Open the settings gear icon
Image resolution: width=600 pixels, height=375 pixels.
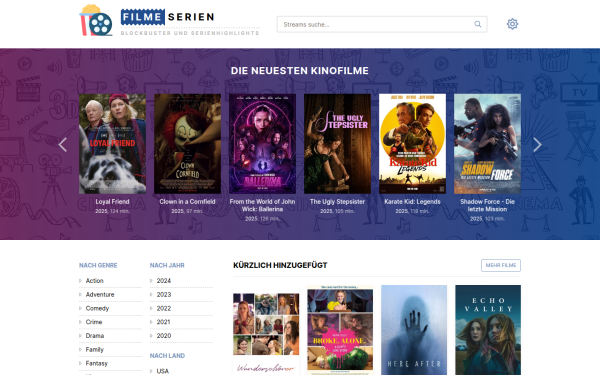click(512, 24)
